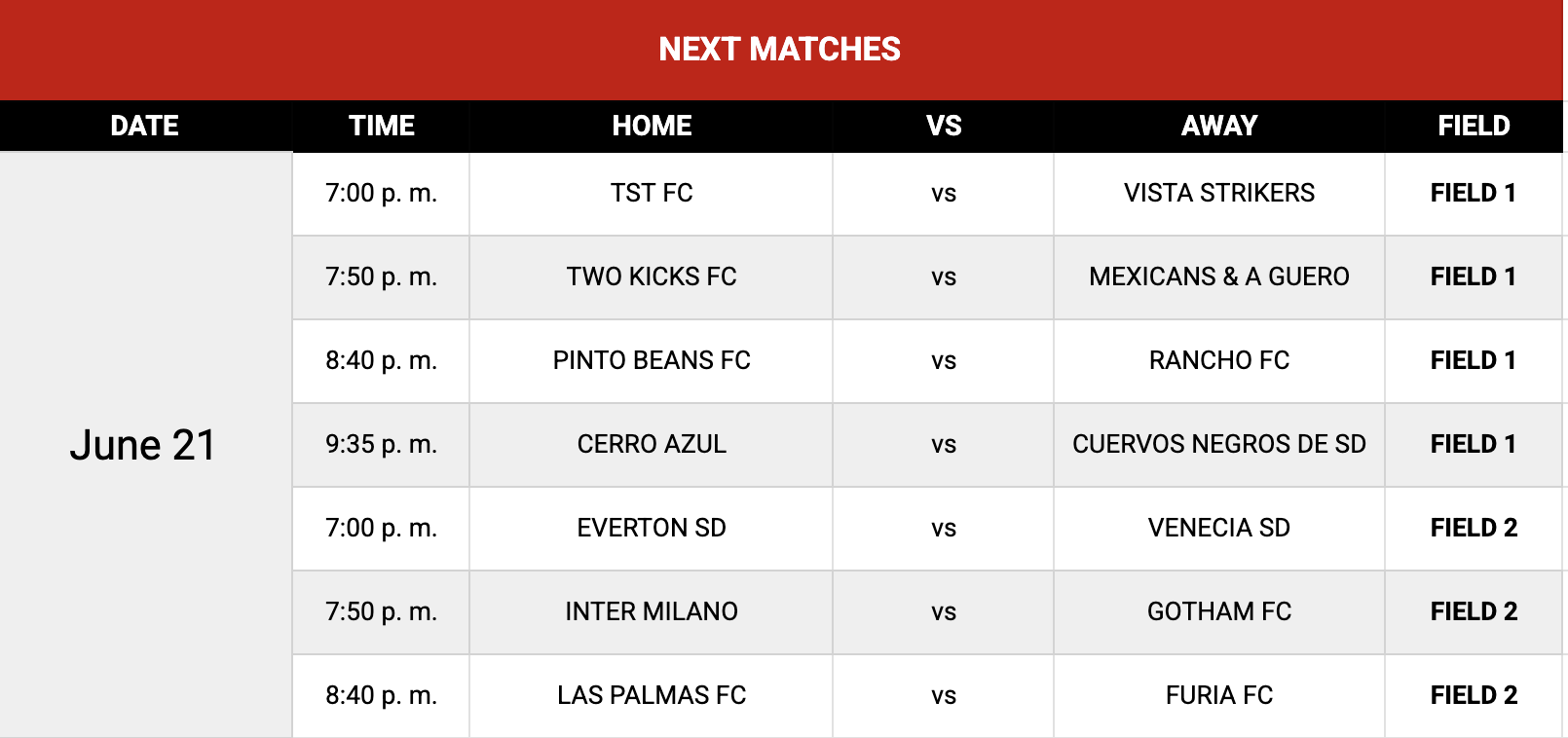Click the HOME column header
The image size is (1568, 738).
click(x=652, y=126)
